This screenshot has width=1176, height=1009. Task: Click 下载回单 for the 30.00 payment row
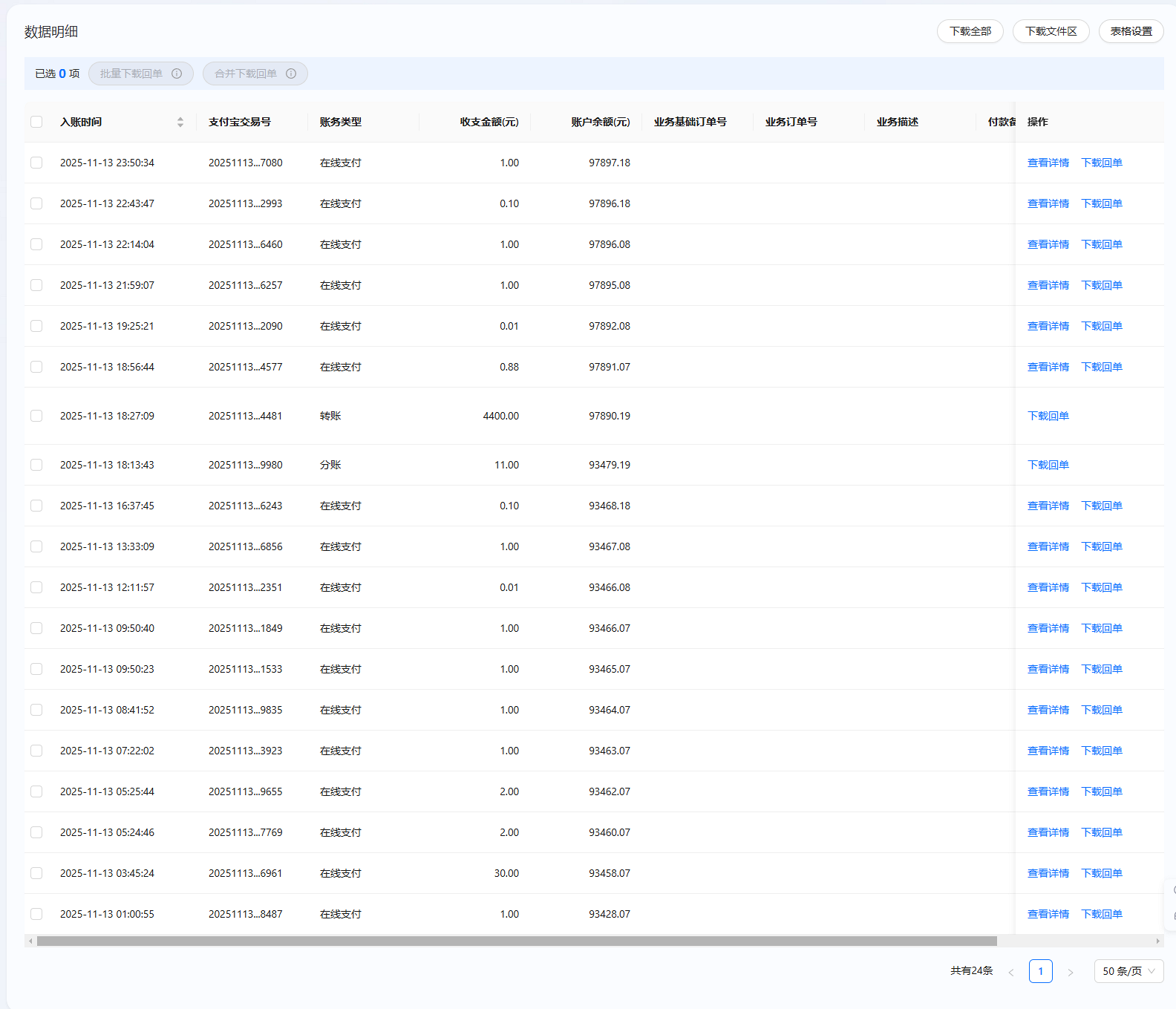click(x=1101, y=873)
